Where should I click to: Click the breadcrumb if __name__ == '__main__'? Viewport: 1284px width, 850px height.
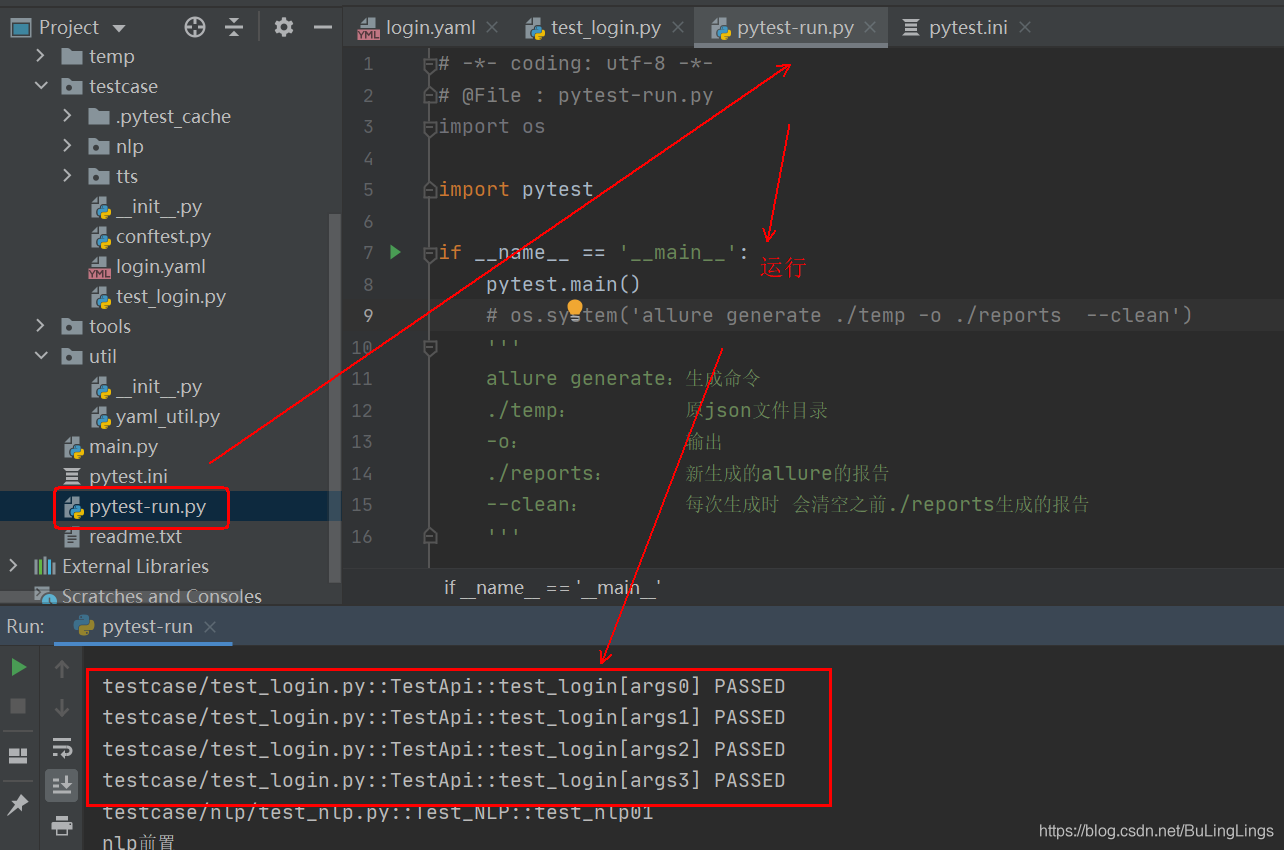(x=552, y=587)
